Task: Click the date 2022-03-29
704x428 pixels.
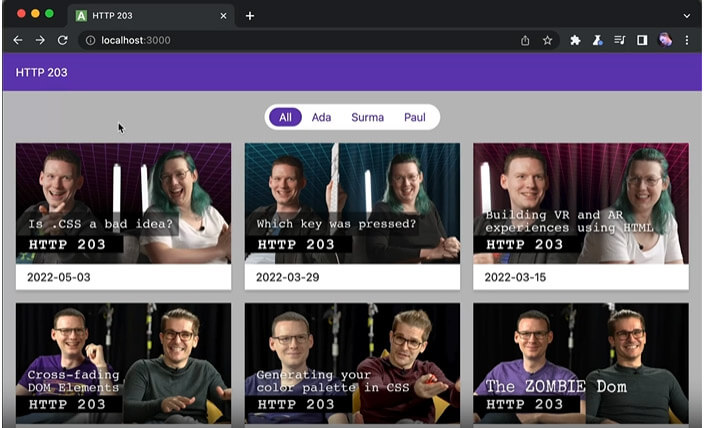Action: point(287,277)
